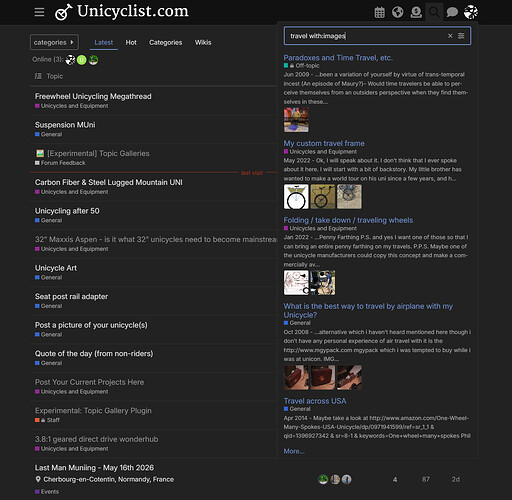Open Post Your Current Projects Here
512x500 pixels.
pos(89,382)
